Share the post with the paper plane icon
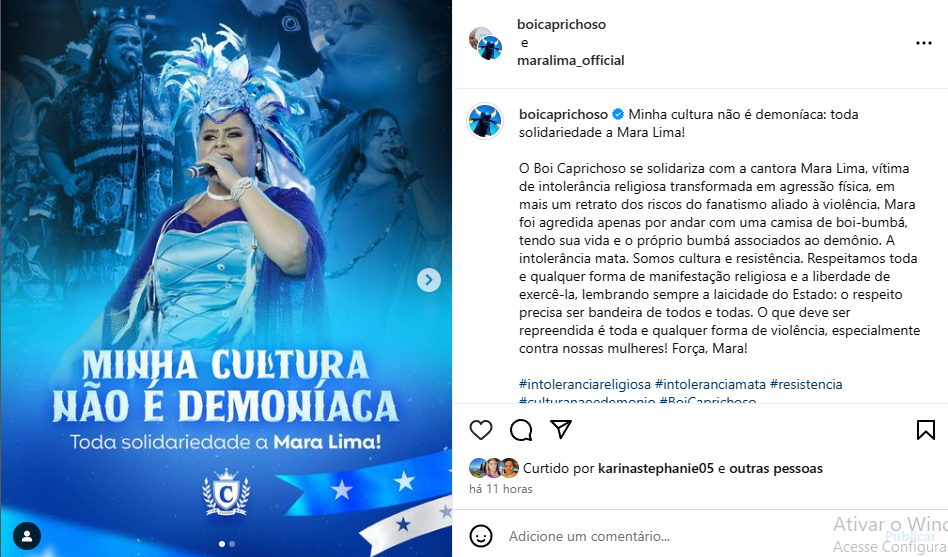948x557 pixels. coord(560,429)
